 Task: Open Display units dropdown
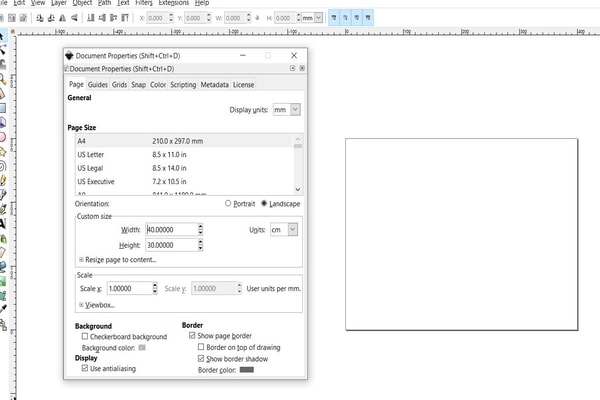(287, 110)
